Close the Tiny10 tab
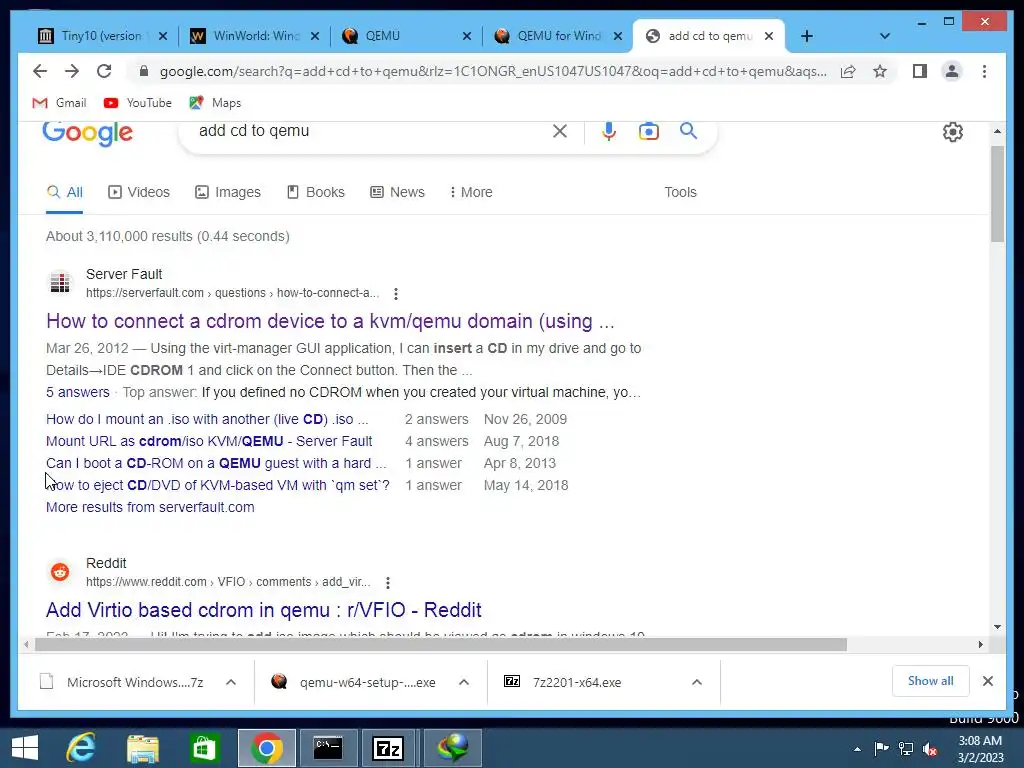 point(163,36)
